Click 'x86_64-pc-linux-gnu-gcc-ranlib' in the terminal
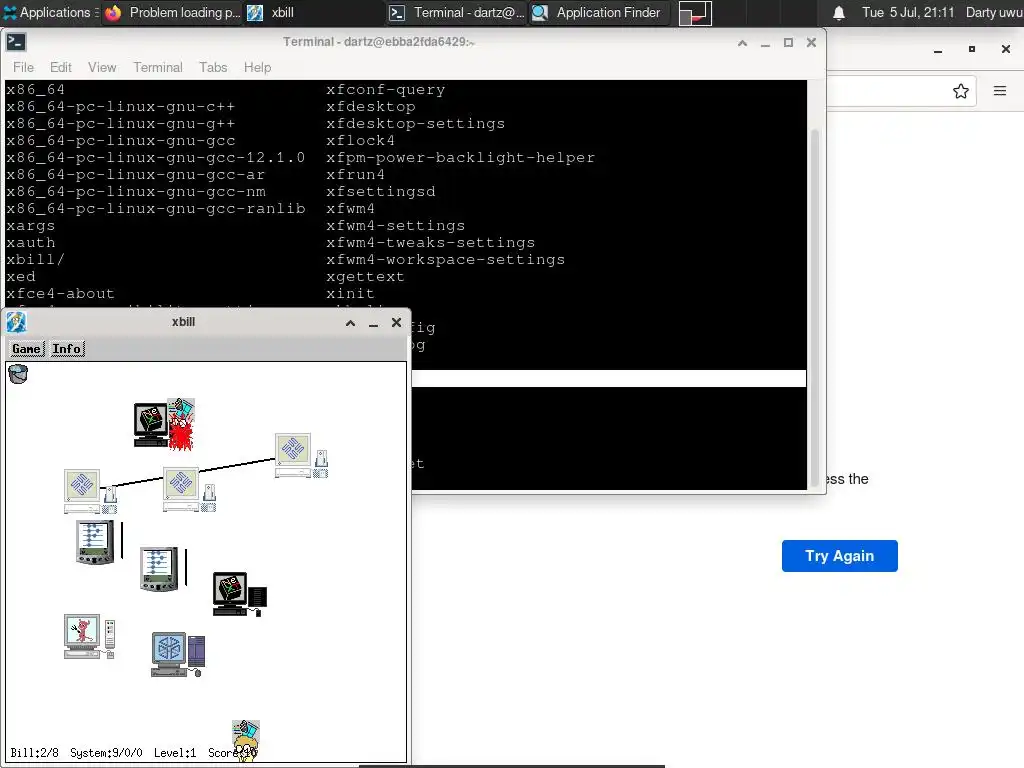Image resolution: width=1024 pixels, height=768 pixels. coord(155,208)
